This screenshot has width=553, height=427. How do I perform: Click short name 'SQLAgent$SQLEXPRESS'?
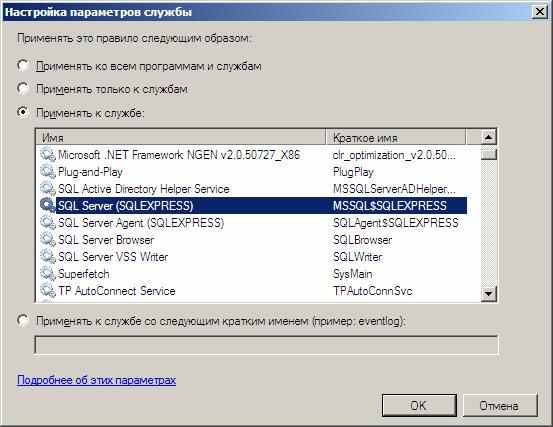pos(396,222)
